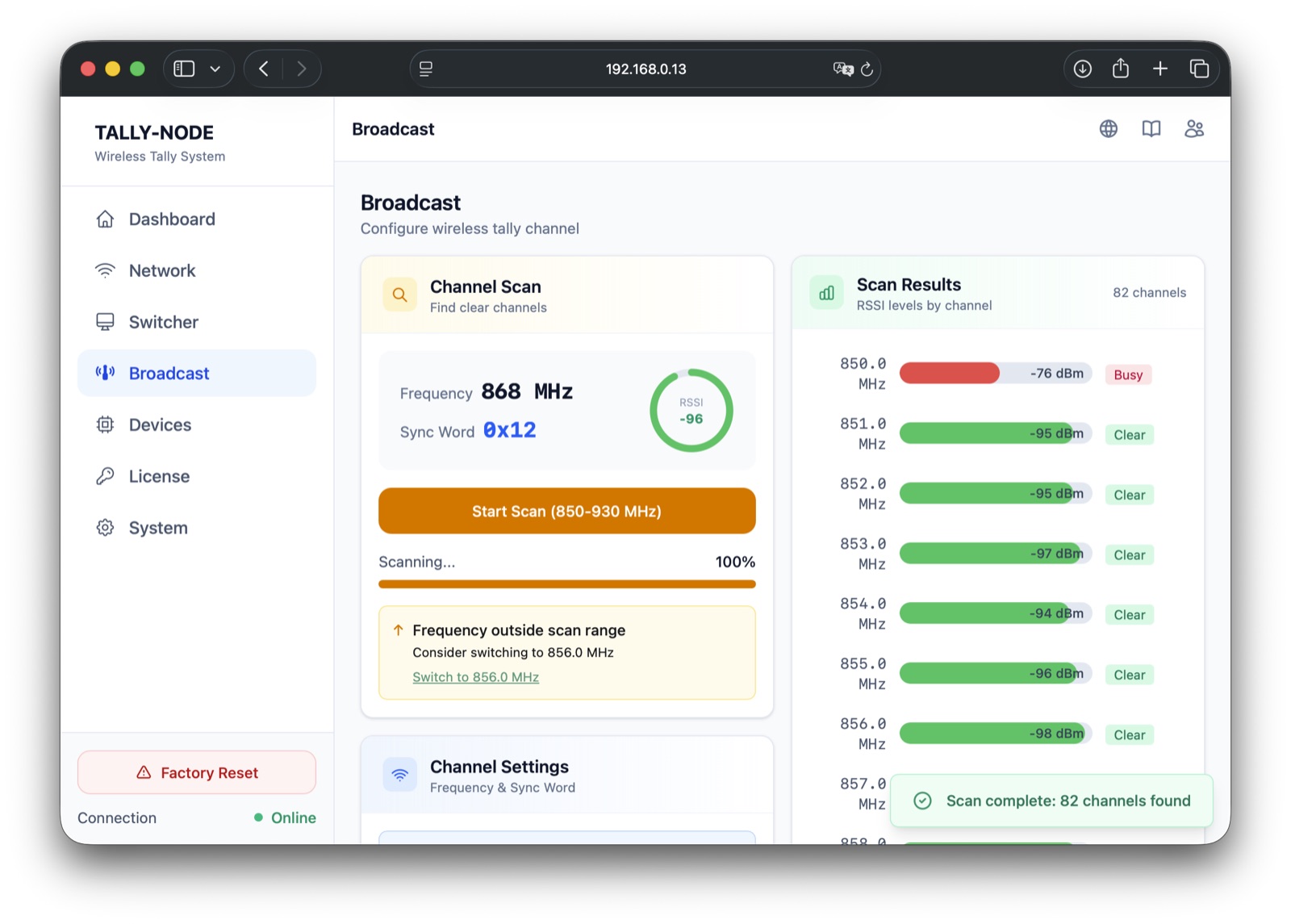Click the browser share icon
The image size is (1291, 924).
point(1121,68)
